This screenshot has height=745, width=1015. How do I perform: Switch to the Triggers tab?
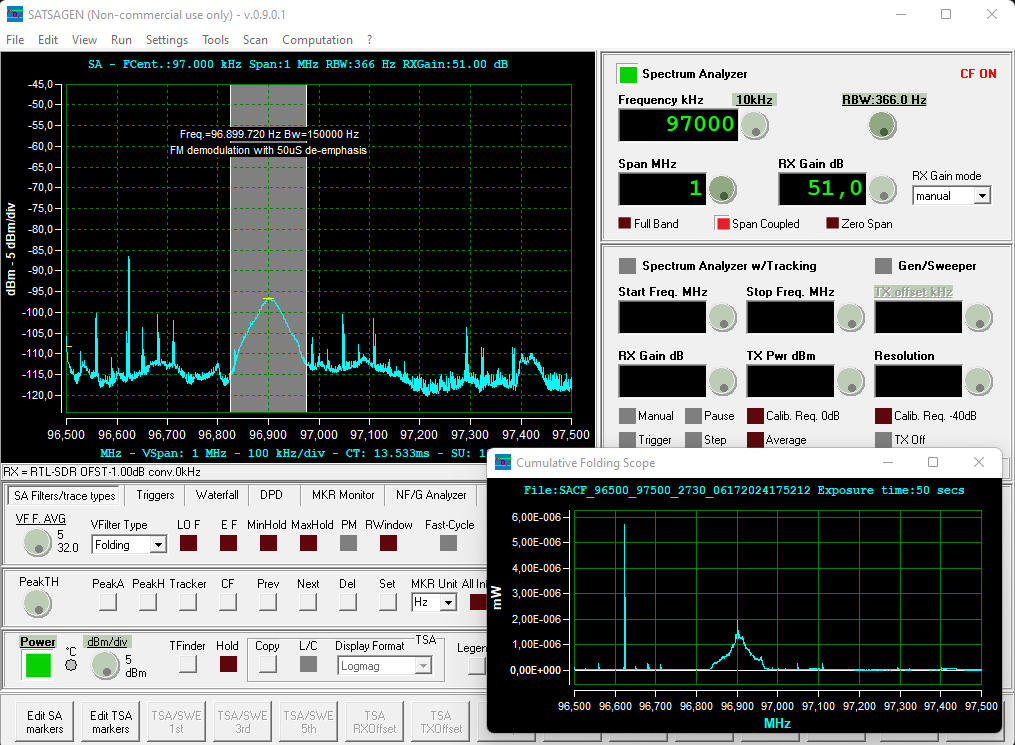(155, 495)
